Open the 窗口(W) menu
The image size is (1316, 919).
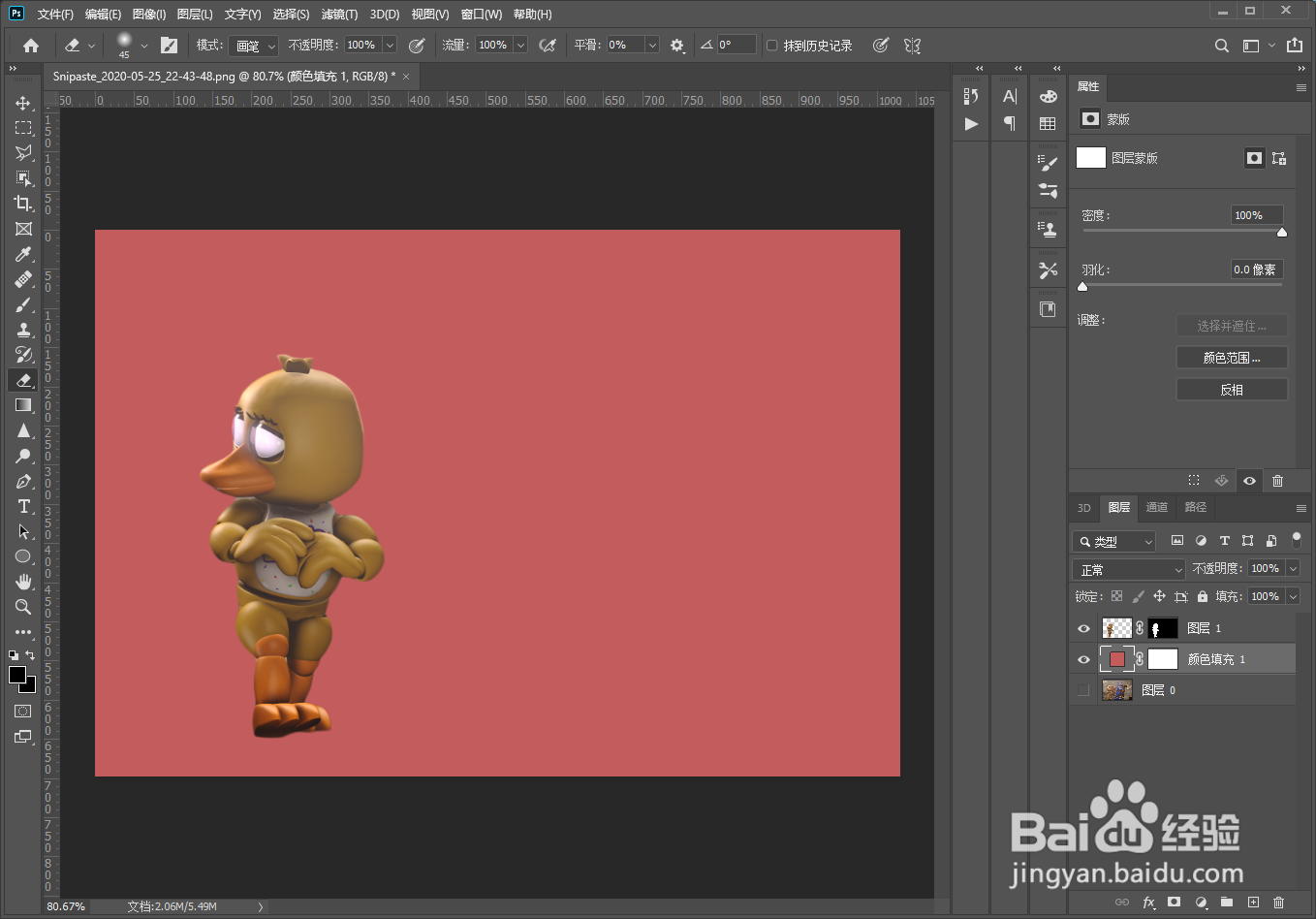click(x=482, y=14)
